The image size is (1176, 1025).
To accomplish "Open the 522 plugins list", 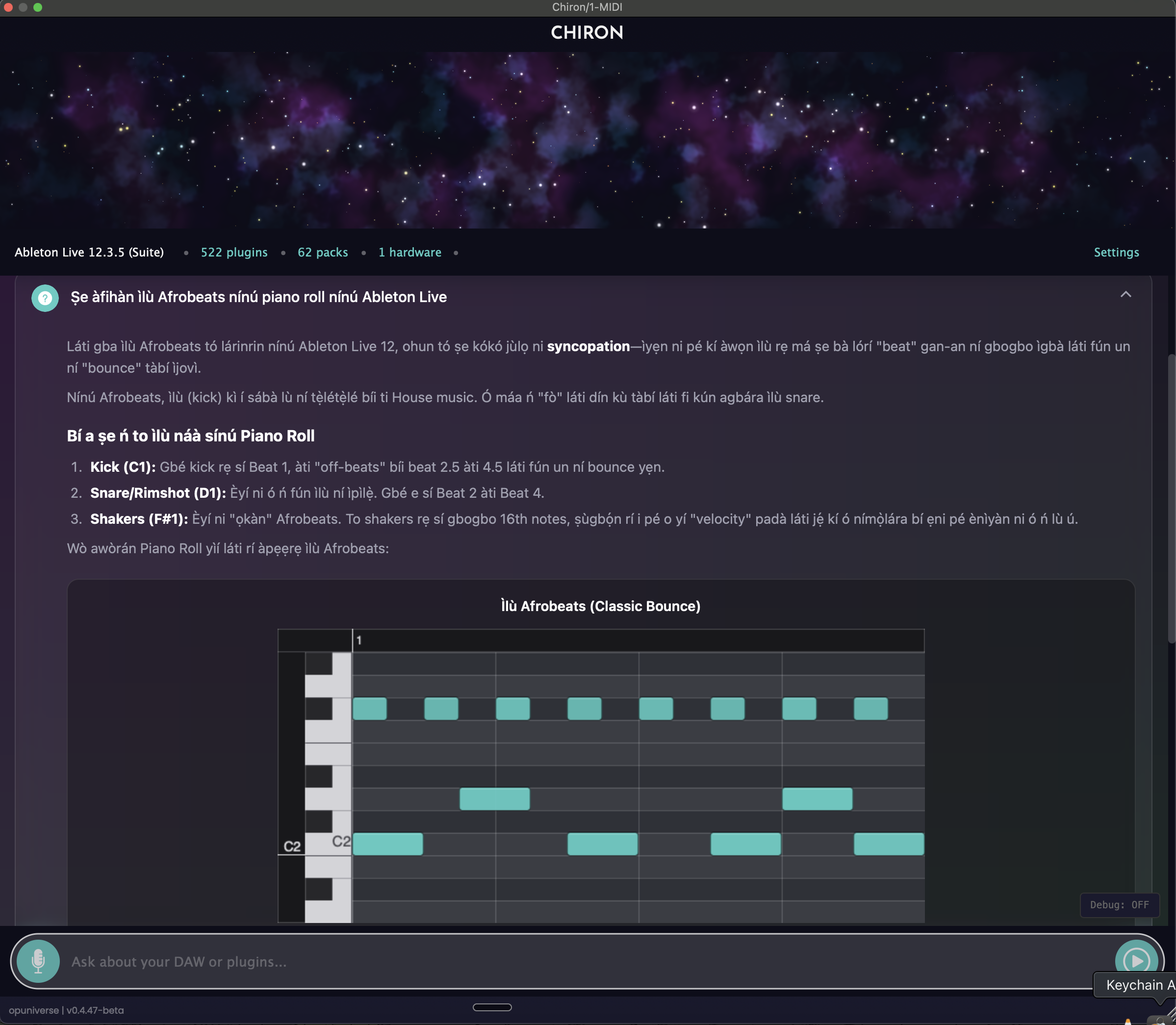I will coord(234,252).
